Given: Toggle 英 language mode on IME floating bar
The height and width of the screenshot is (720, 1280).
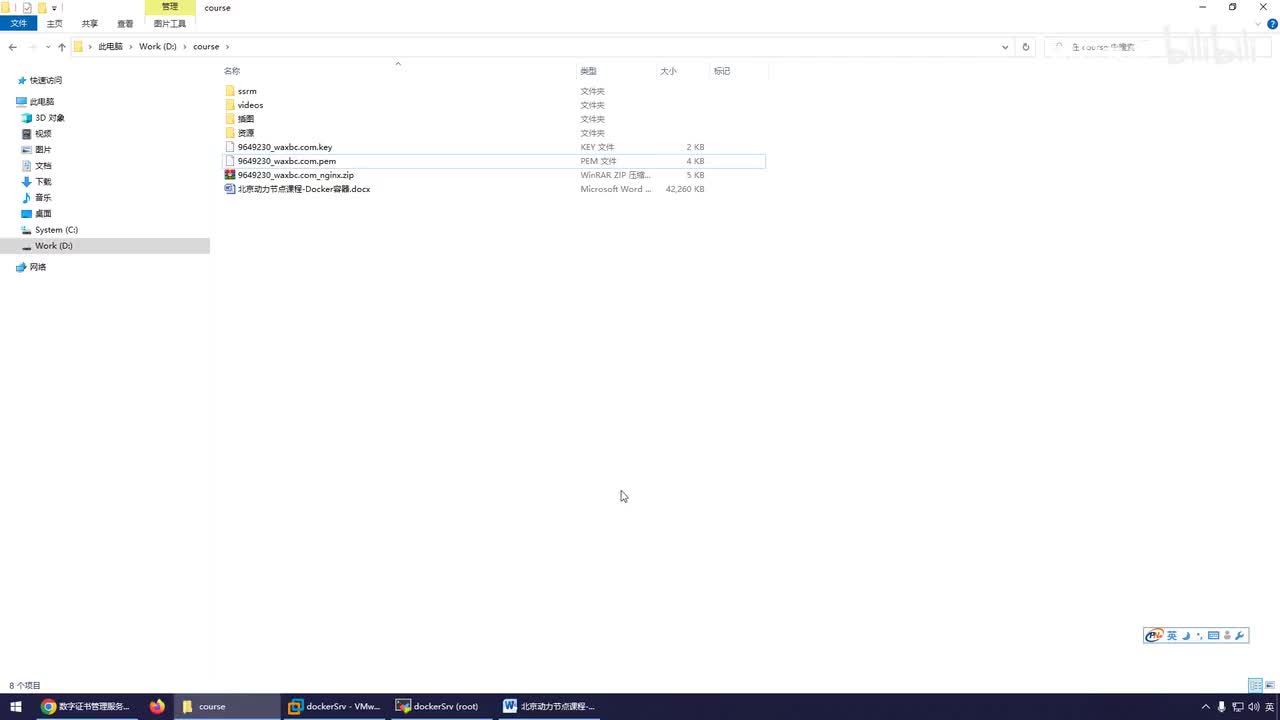Looking at the screenshot, I should (1172, 636).
